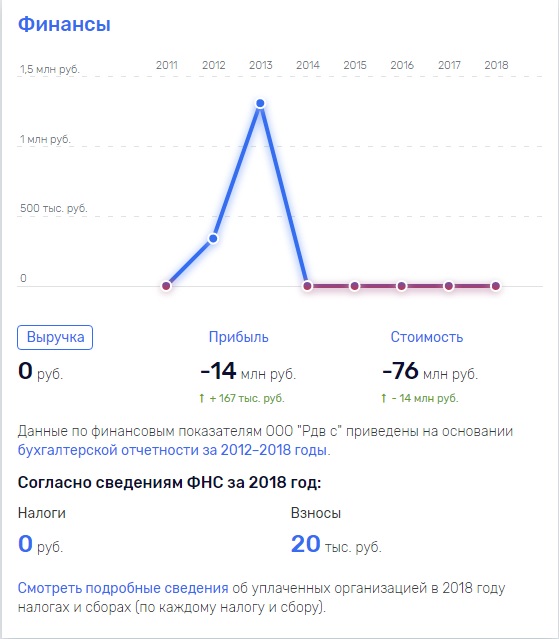Select the Выручка tab
This screenshot has width=559, height=639.
tap(55, 337)
